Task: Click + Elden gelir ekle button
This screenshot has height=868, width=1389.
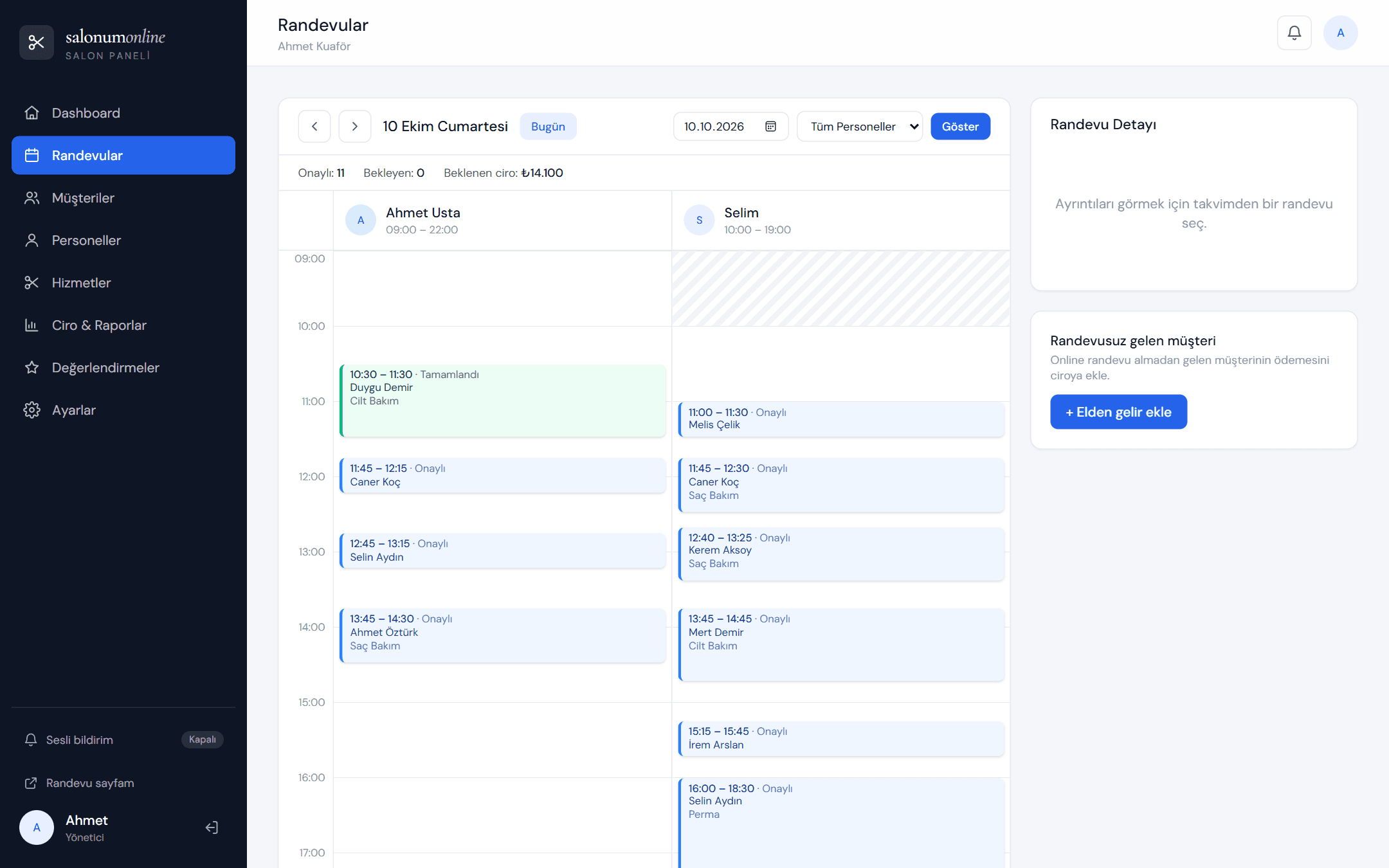Action: (1118, 412)
